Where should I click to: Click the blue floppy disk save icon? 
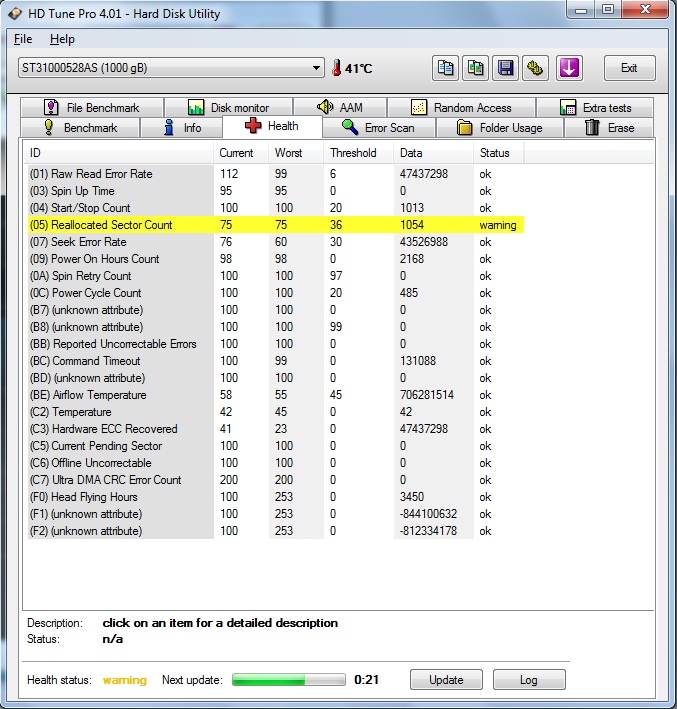505,68
